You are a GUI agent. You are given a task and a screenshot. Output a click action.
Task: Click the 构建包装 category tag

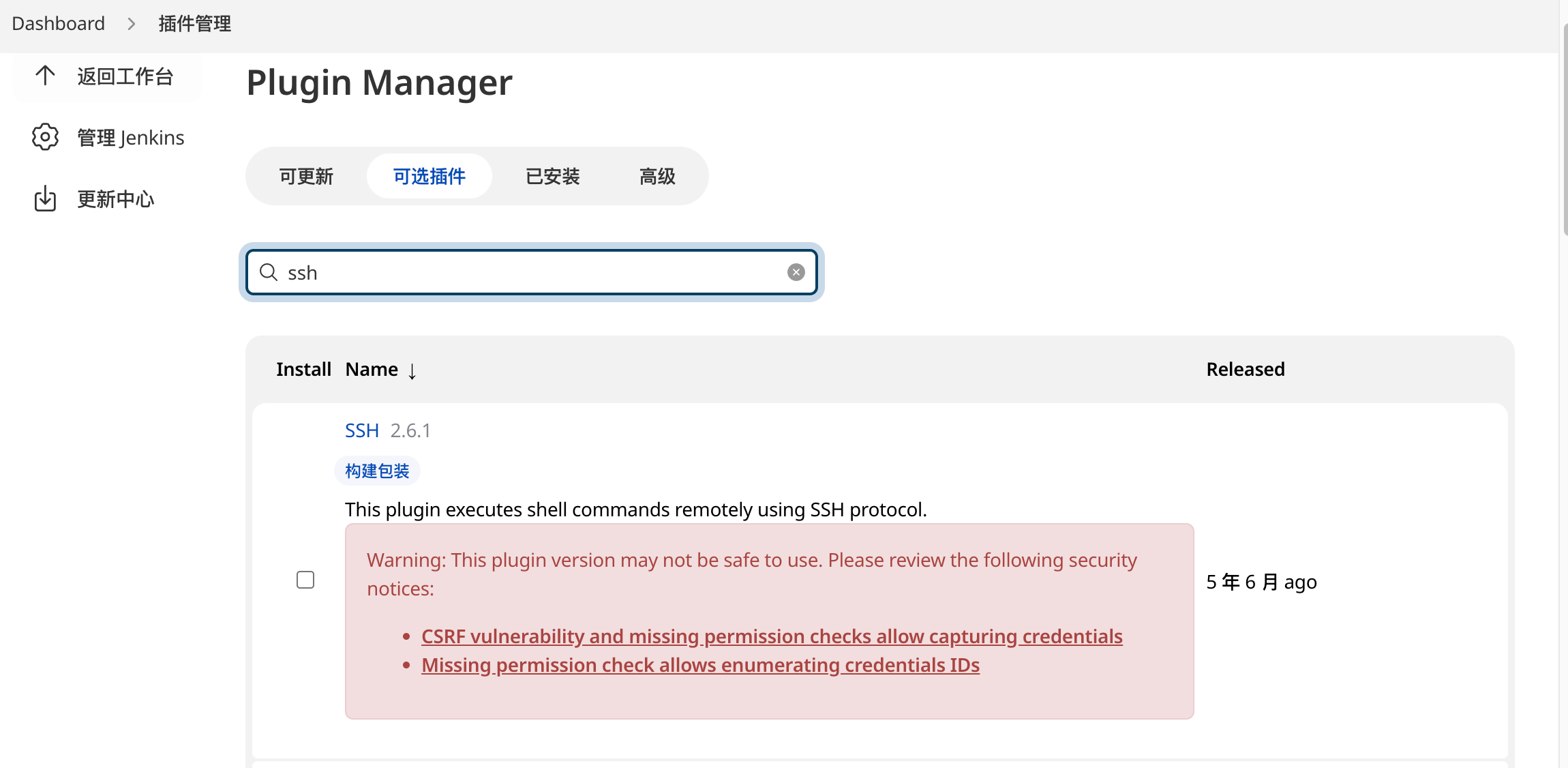(377, 471)
